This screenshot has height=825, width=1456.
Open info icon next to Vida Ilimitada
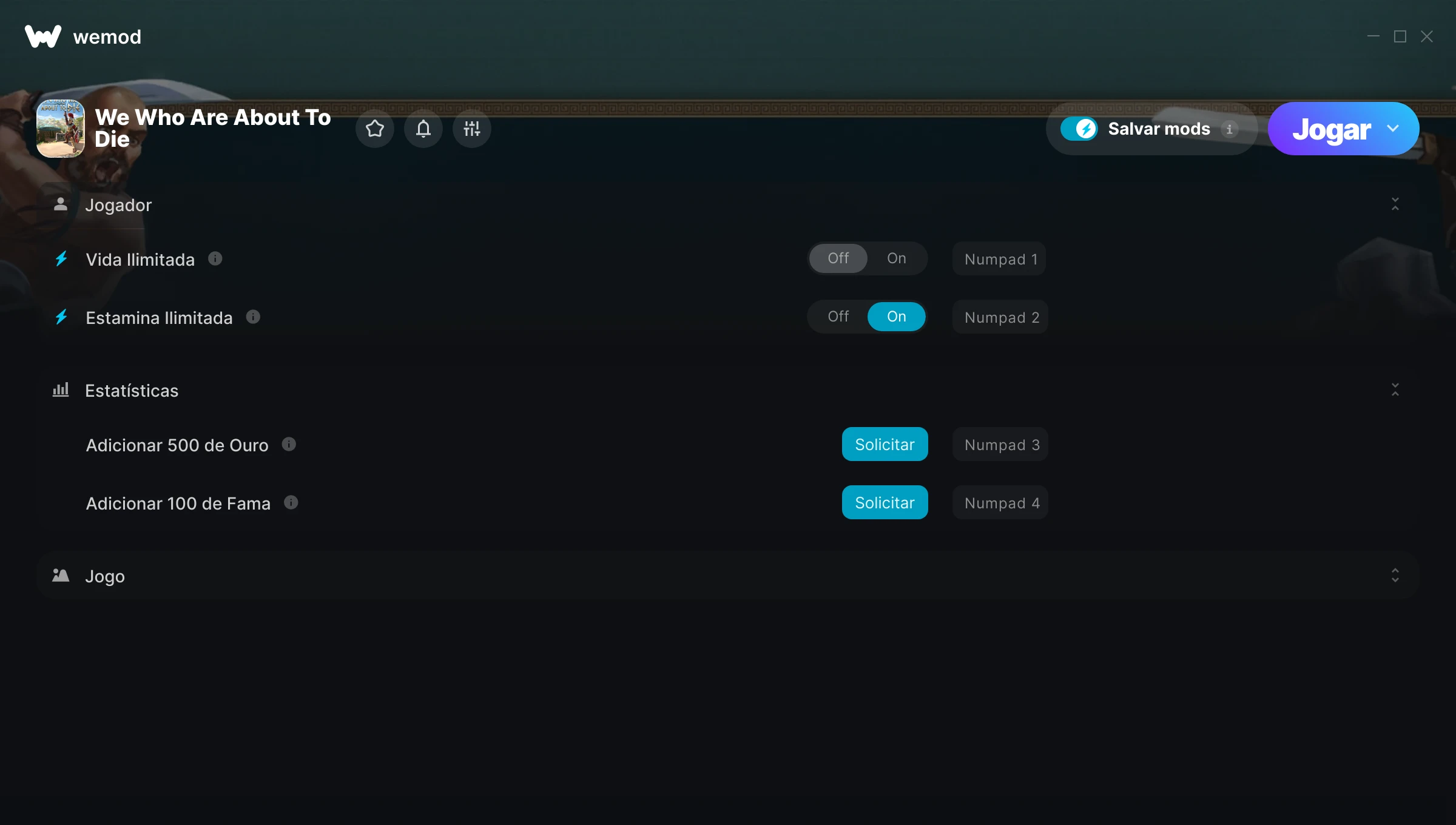click(x=215, y=258)
